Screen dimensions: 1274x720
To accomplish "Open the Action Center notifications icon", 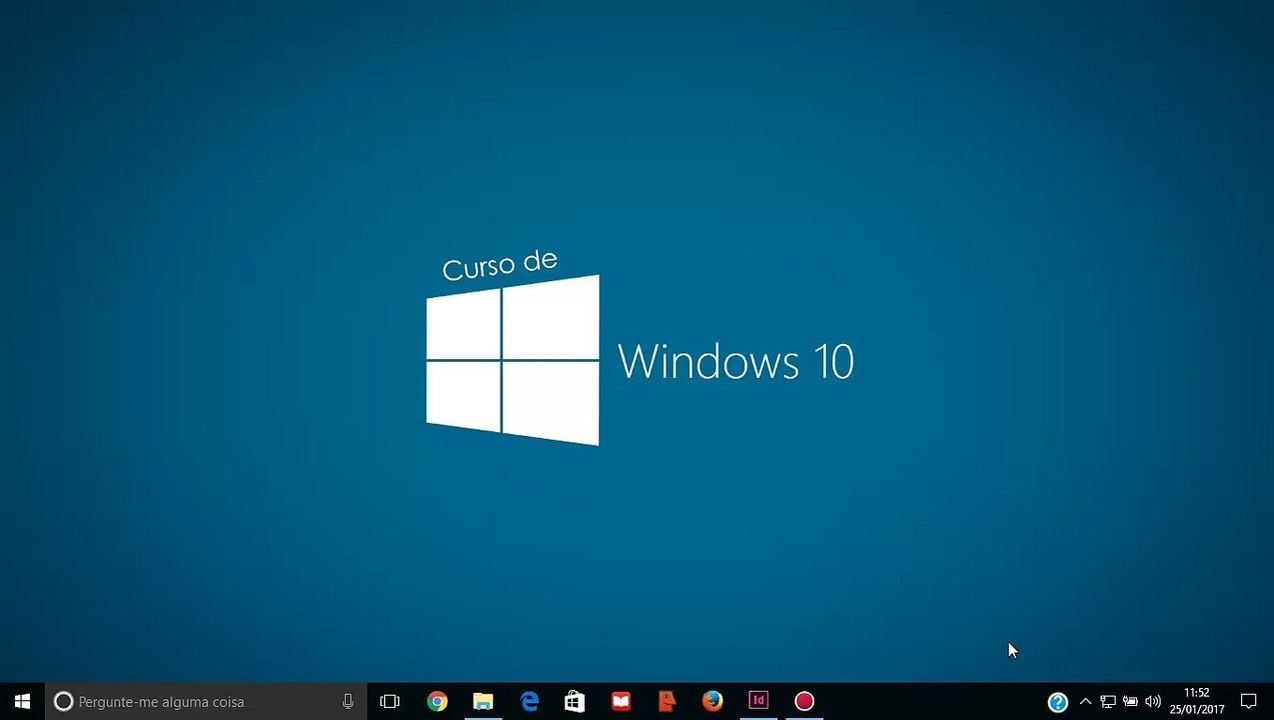I will tap(1249, 702).
